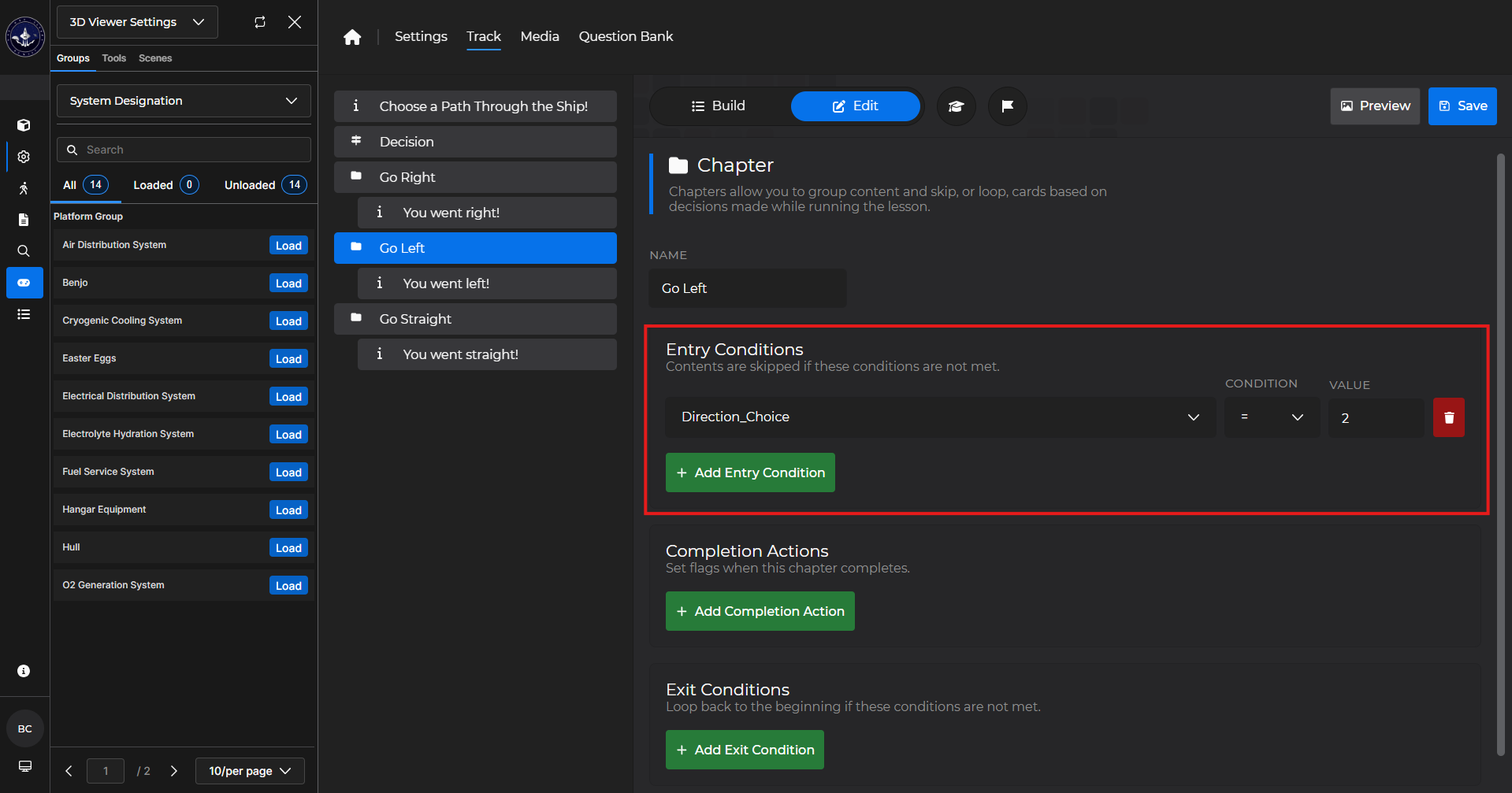1512x793 pixels.
Task: Load the Benjo group
Action: click(288, 283)
